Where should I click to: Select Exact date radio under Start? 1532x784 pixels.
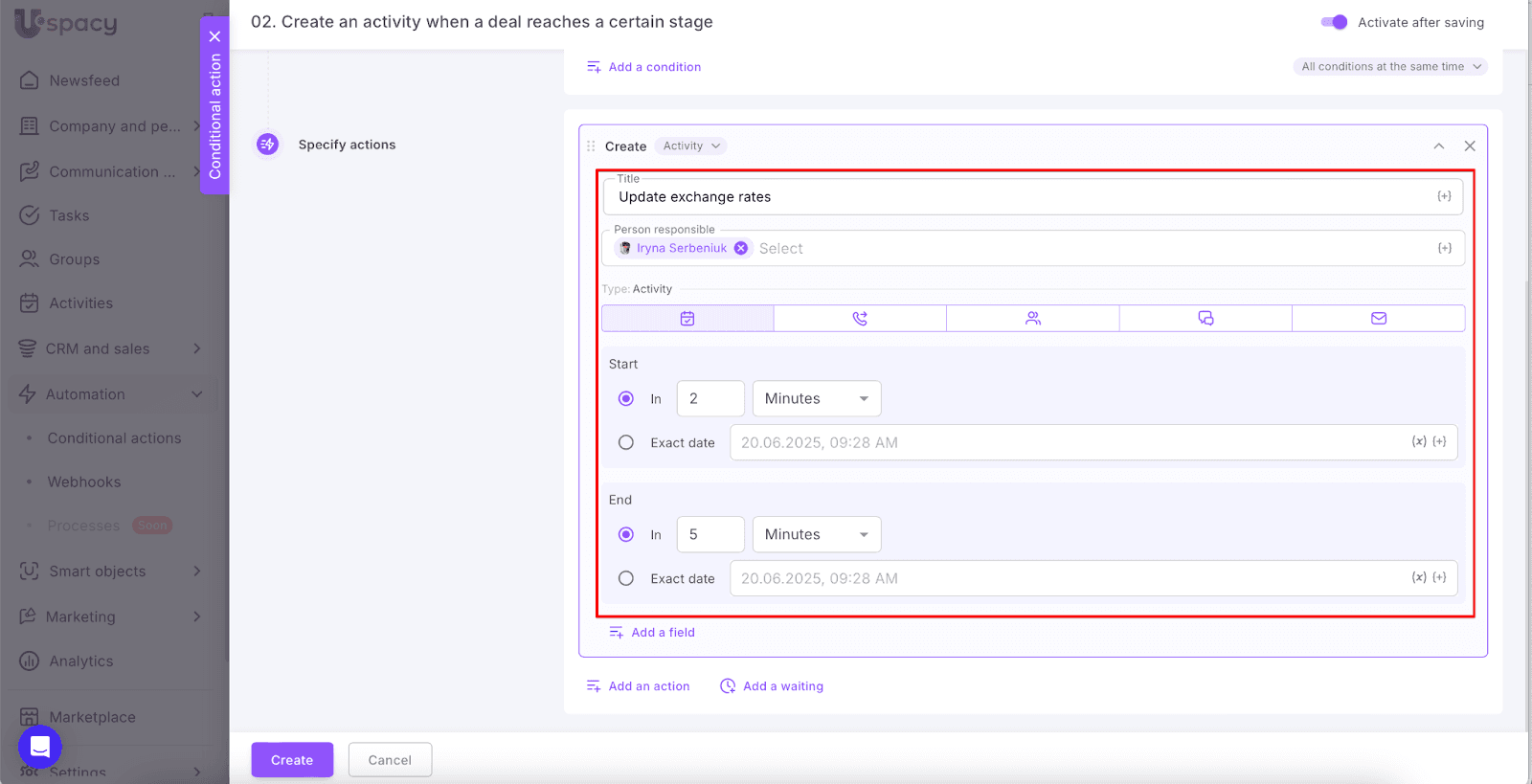(626, 442)
